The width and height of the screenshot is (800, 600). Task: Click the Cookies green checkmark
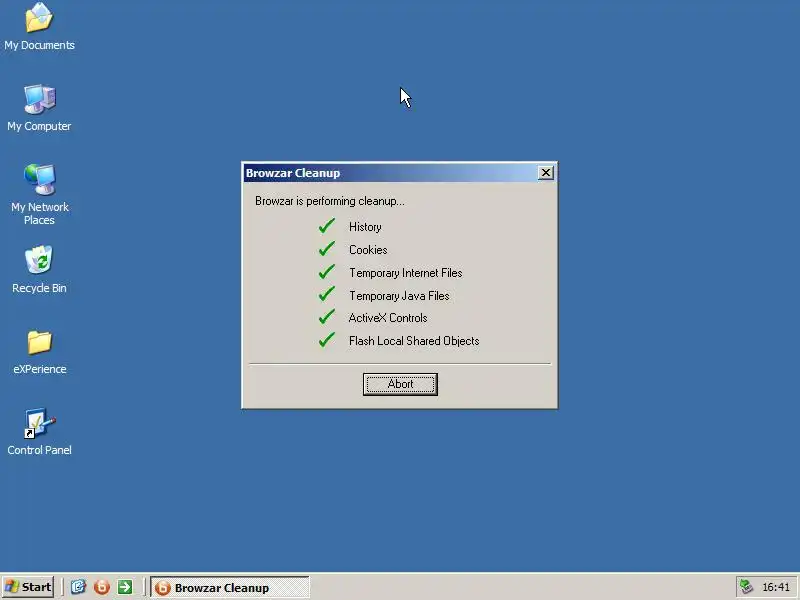click(x=327, y=248)
